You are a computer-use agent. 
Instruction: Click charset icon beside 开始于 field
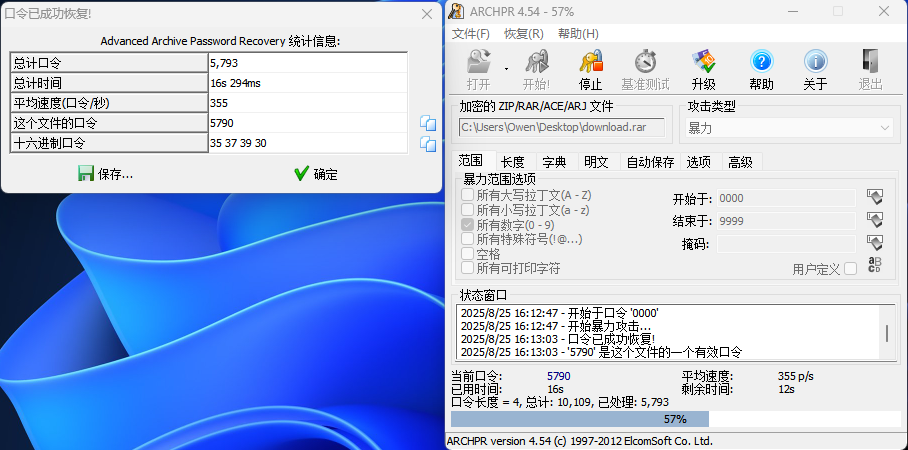click(x=875, y=197)
